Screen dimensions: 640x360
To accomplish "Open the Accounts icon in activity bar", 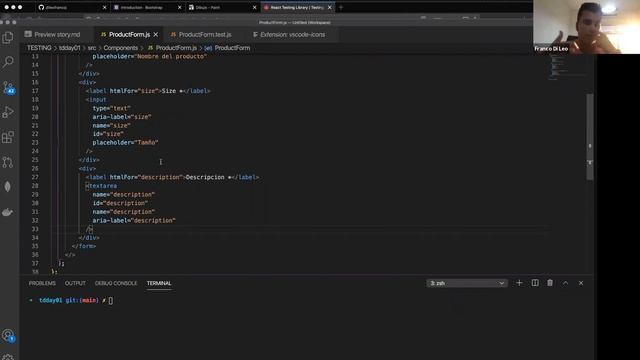I will click(8, 336).
